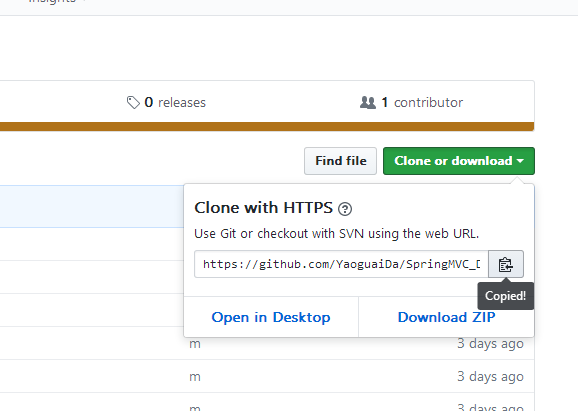The image size is (578, 411).
Task: Click the releases tag icon
Action: click(x=133, y=102)
